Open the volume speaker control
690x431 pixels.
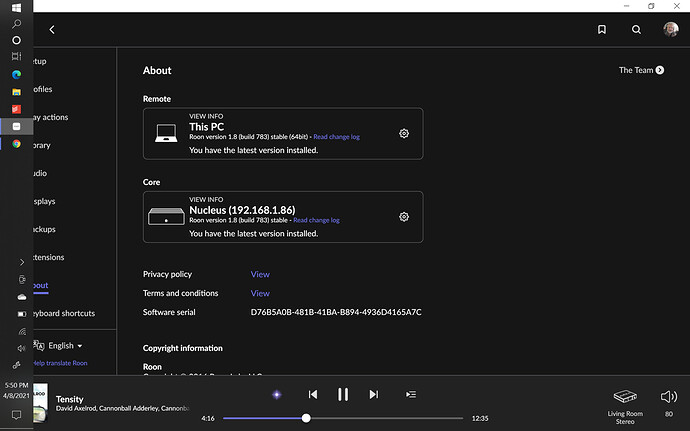[669, 397]
